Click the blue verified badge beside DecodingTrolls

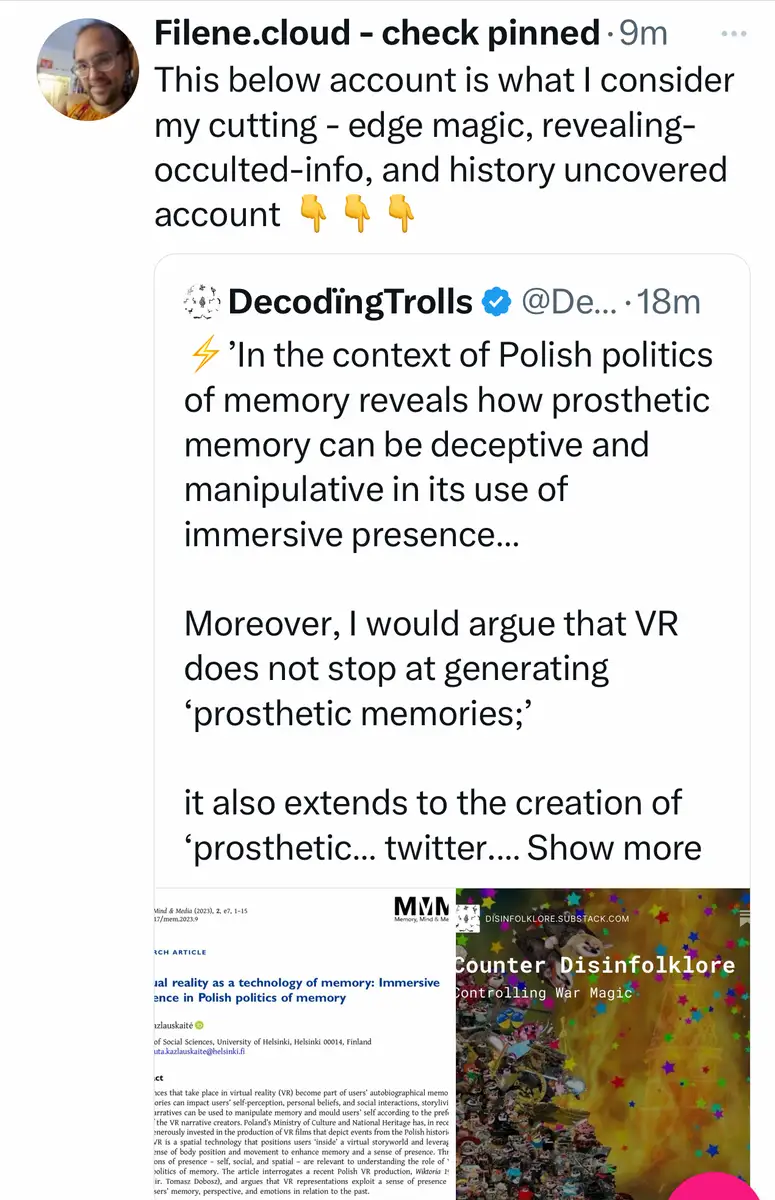[497, 301]
